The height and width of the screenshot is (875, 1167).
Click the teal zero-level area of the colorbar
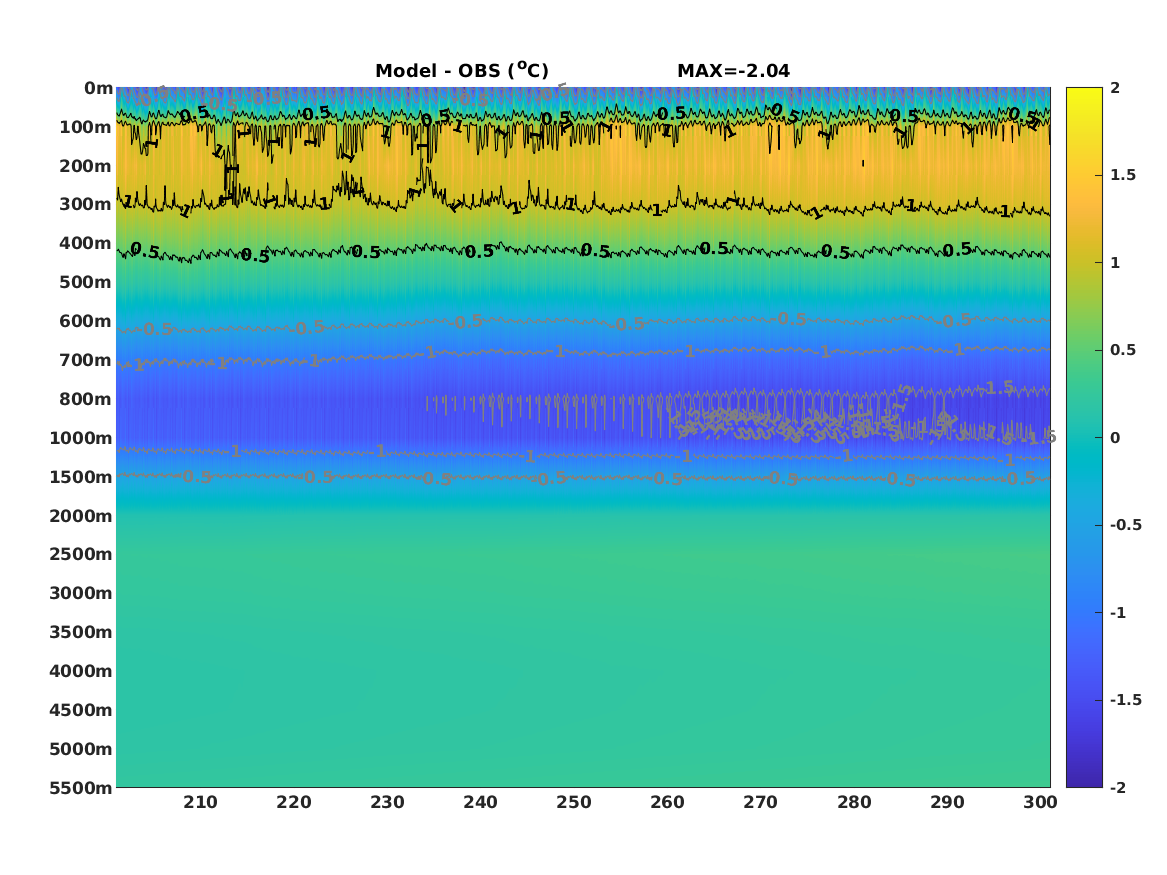pos(1084,438)
